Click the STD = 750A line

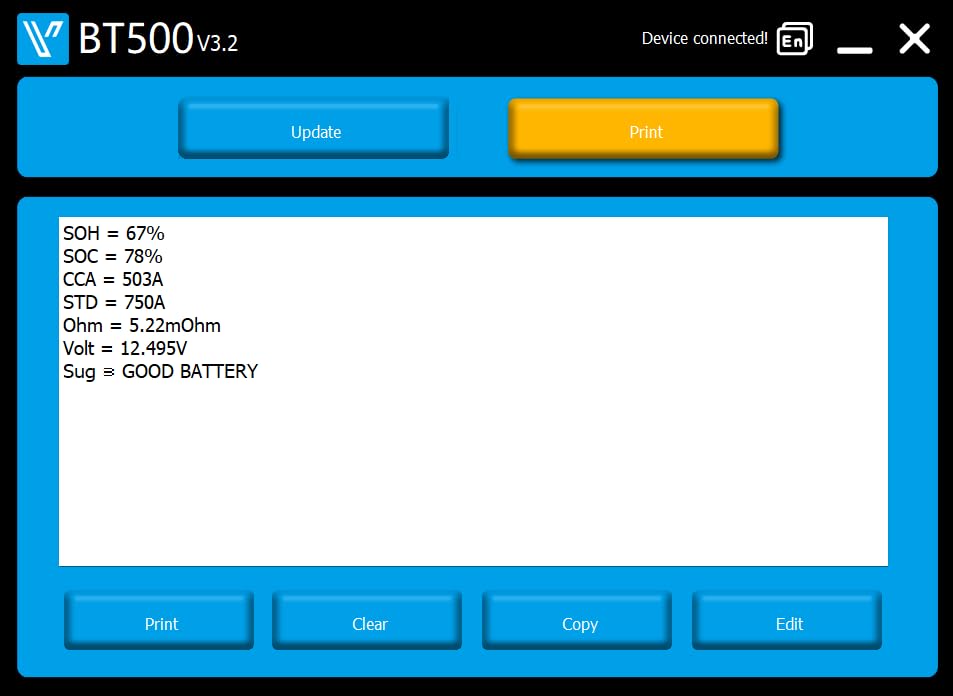pyautogui.click(x=114, y=303)
